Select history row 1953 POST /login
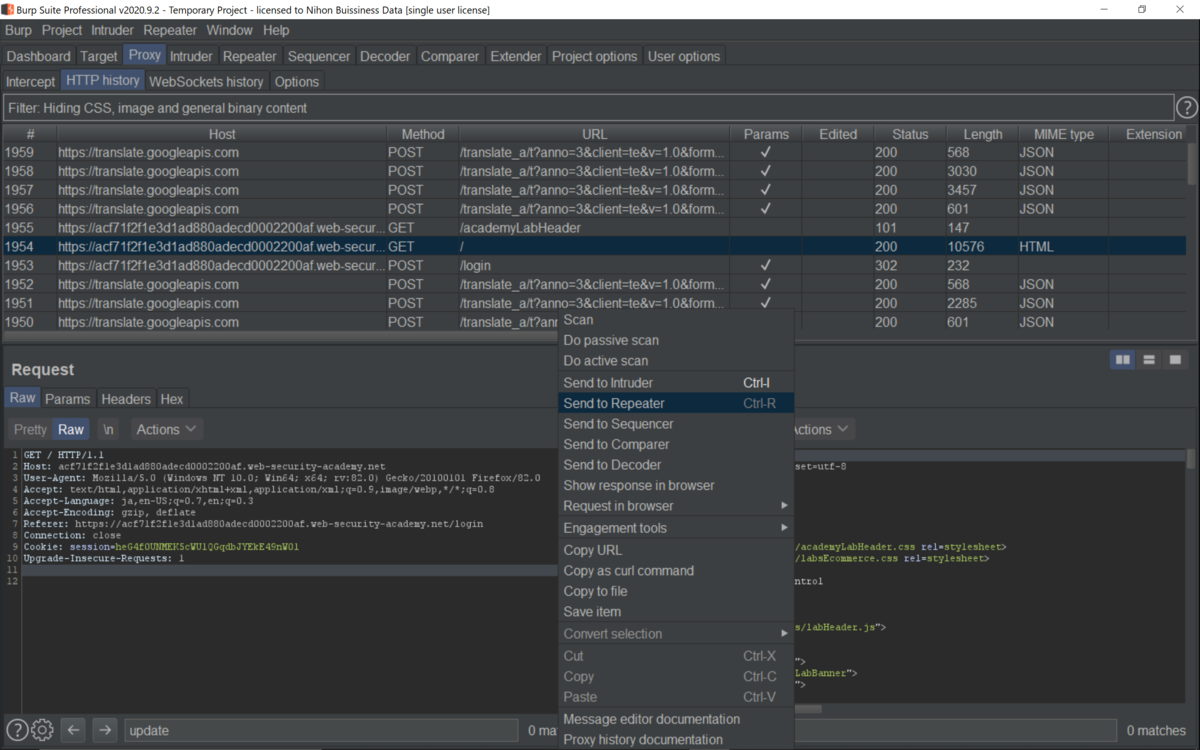 [x=594, y=265]
